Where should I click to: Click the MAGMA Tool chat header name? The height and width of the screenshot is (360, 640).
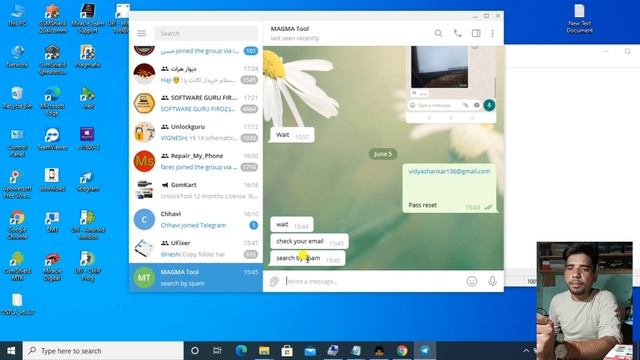tap(290, 29)
